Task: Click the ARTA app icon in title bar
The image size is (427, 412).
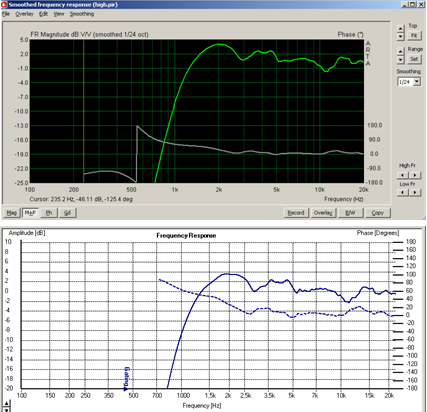Action: pos(4,5)
